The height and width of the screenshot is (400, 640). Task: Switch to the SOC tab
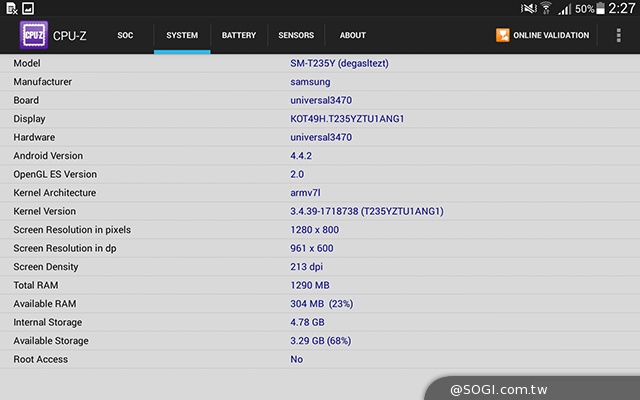pos(125,36)
